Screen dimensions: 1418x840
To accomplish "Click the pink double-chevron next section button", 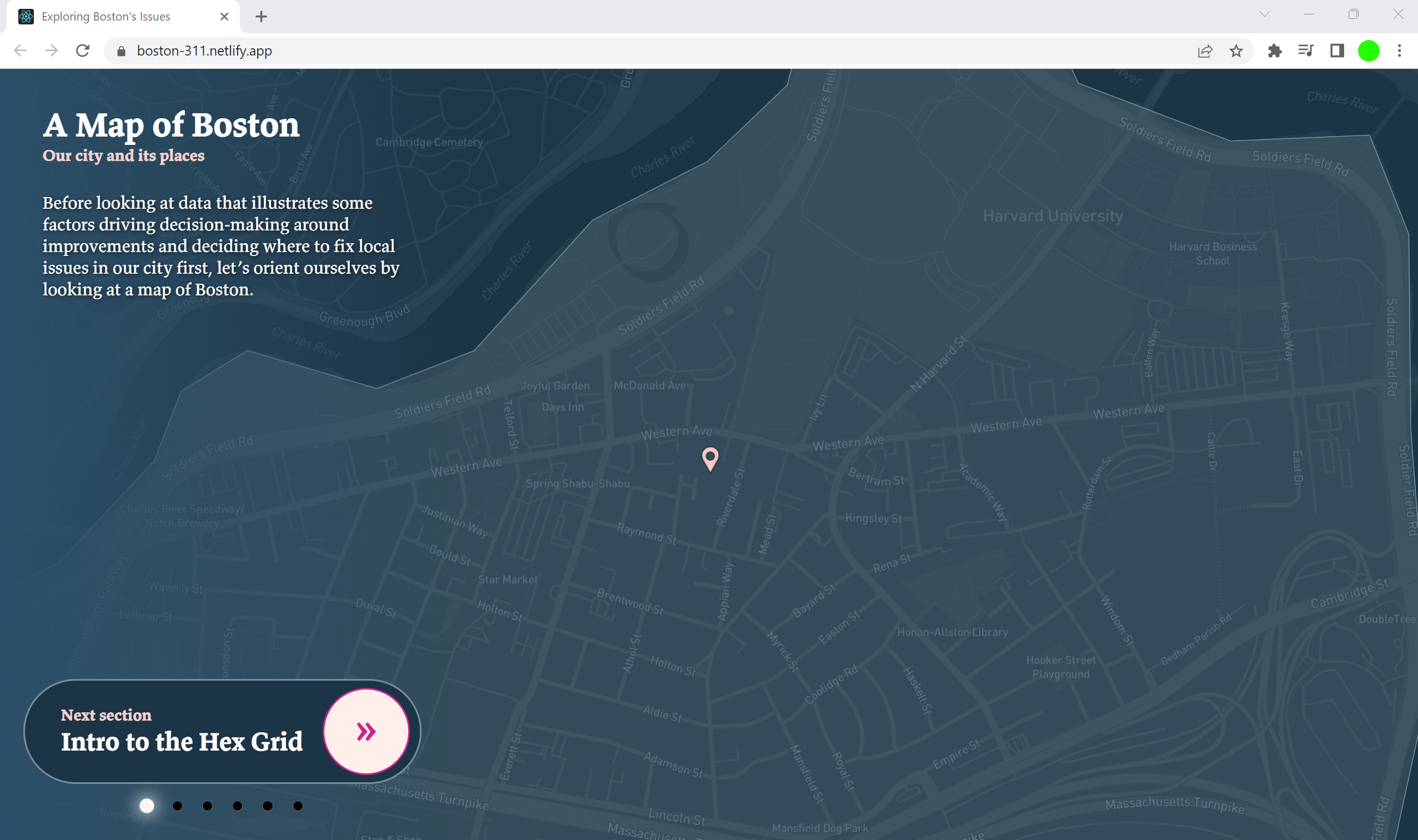I will (x=366, y=731).
